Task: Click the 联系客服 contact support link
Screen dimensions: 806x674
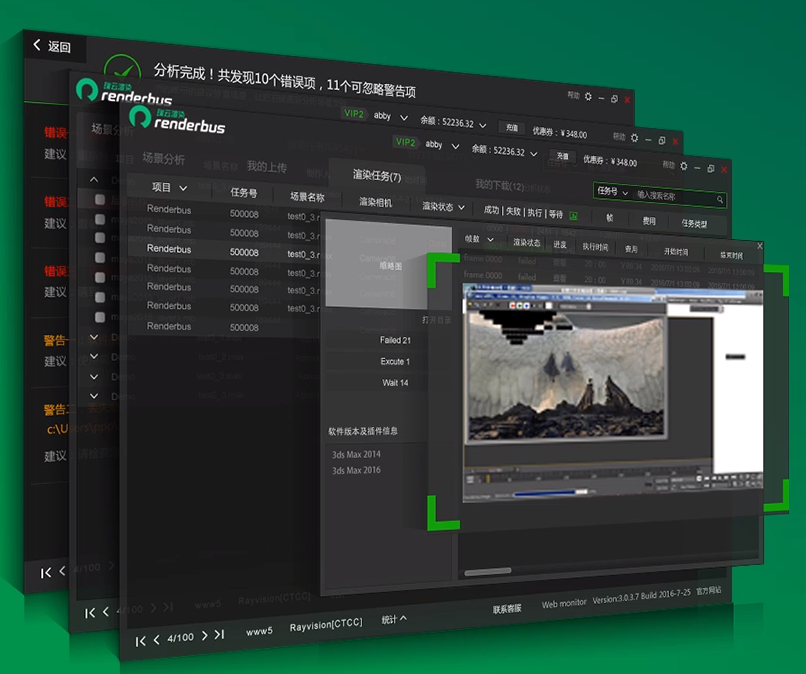Action: (507, 609)
